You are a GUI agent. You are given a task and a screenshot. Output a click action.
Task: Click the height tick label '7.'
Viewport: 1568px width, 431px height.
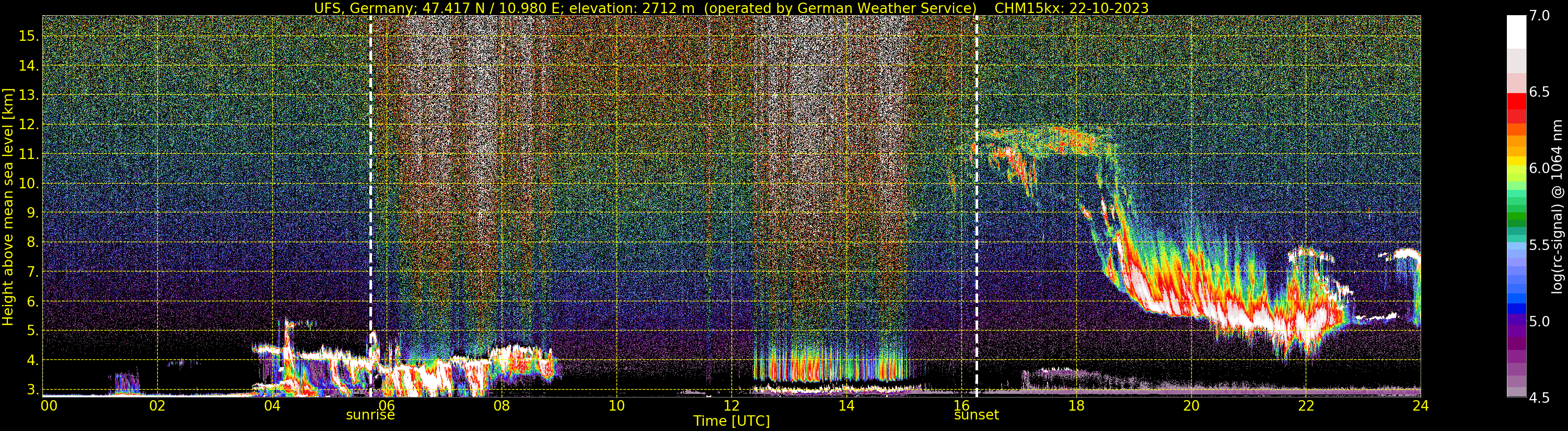32,272
